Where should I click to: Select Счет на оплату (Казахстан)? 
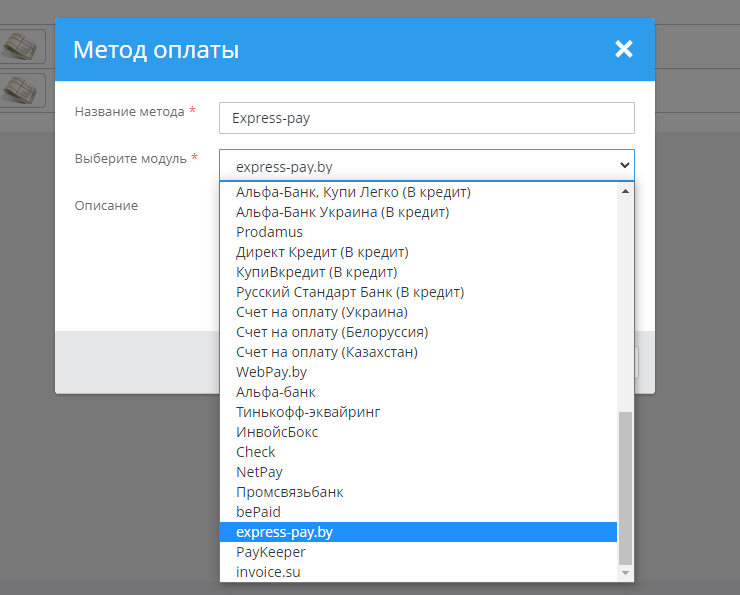pos(326,352)
